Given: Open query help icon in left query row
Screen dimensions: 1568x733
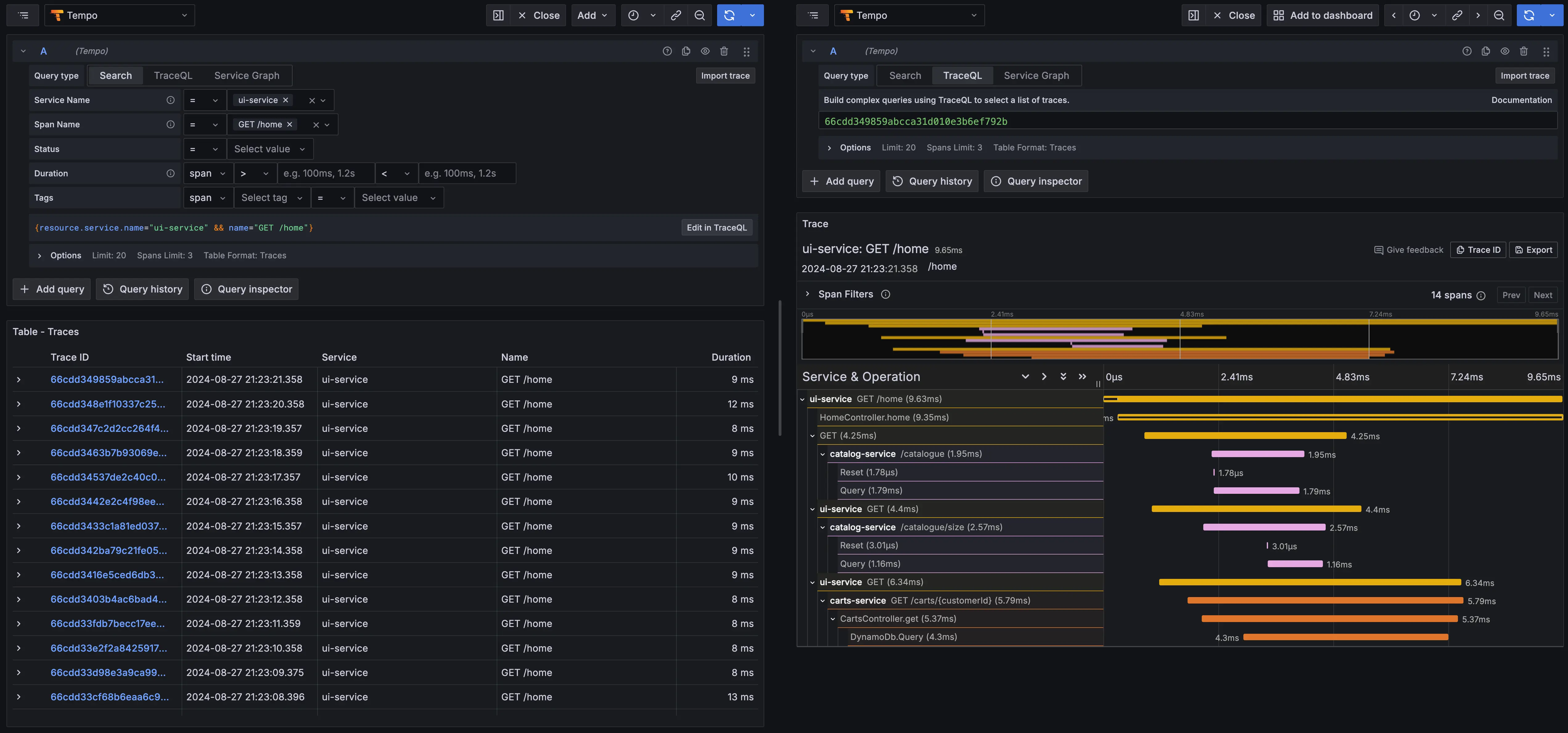Looking at the screenshot, I should (x=667, y=51).
